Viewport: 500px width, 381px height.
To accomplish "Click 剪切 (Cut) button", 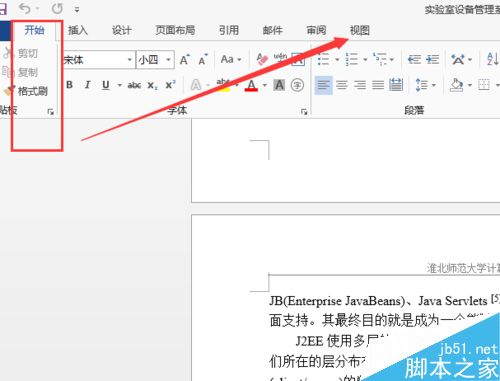I will pos(21,53).
